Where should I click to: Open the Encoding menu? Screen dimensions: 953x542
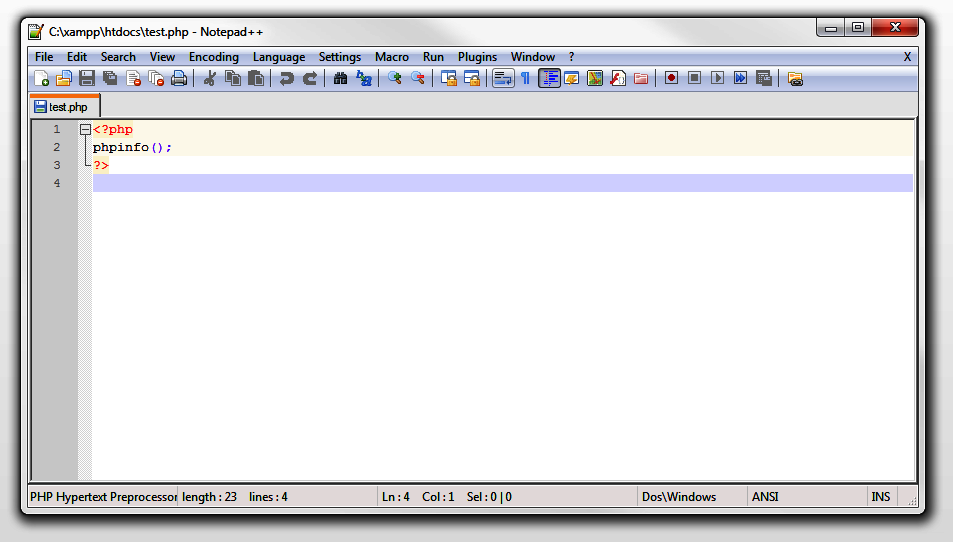tap(213, 57)
